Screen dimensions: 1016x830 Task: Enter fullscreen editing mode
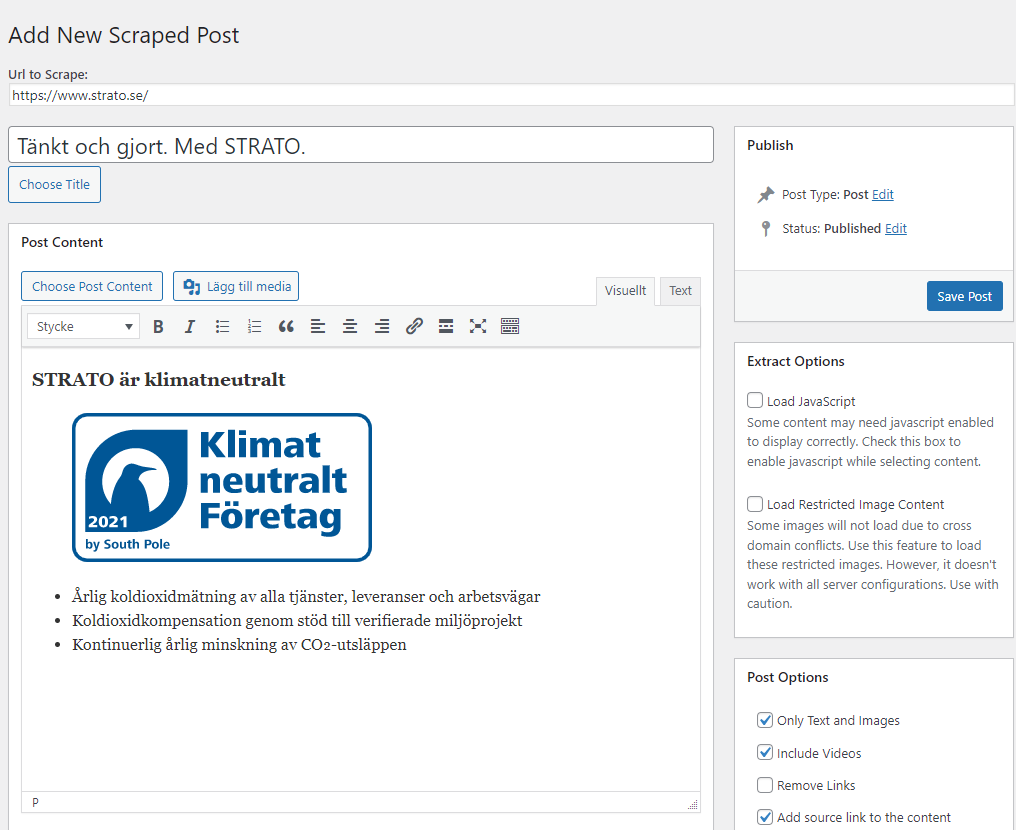coord(478,327)
